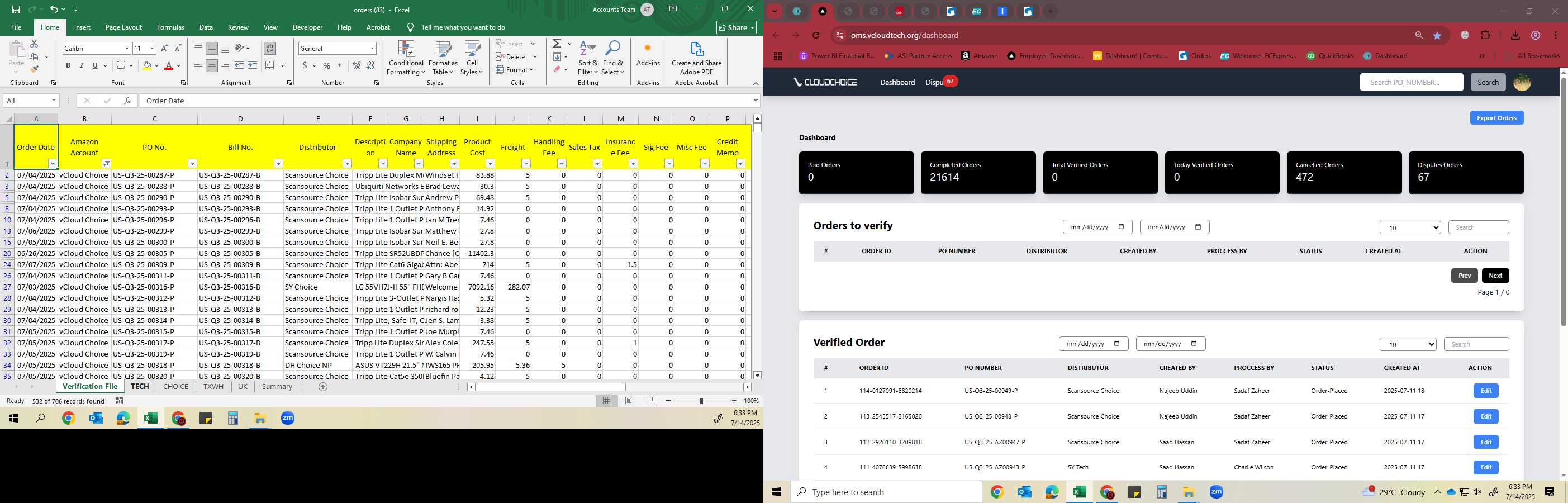This screenshot has width=1568, height=503.
Task: Click Dashboard link in CloudChoice navbar
Action: pos(897,82)
